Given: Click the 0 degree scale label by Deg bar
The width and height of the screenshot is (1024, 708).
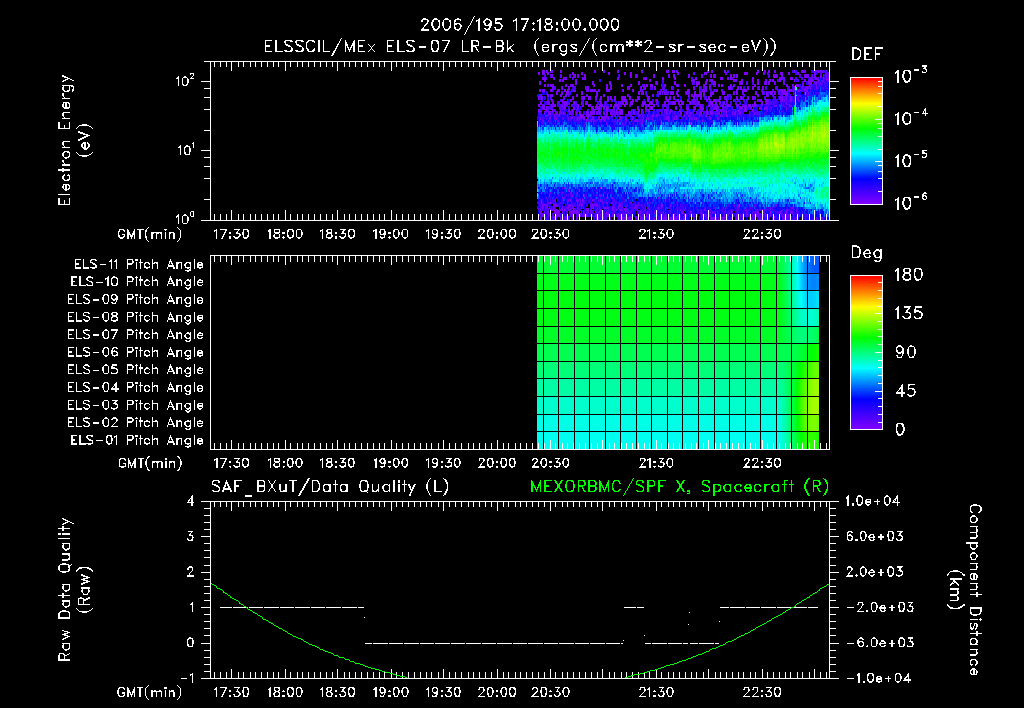Looking at the screenshot, I should pyautogui.click(x=900, y=429).
